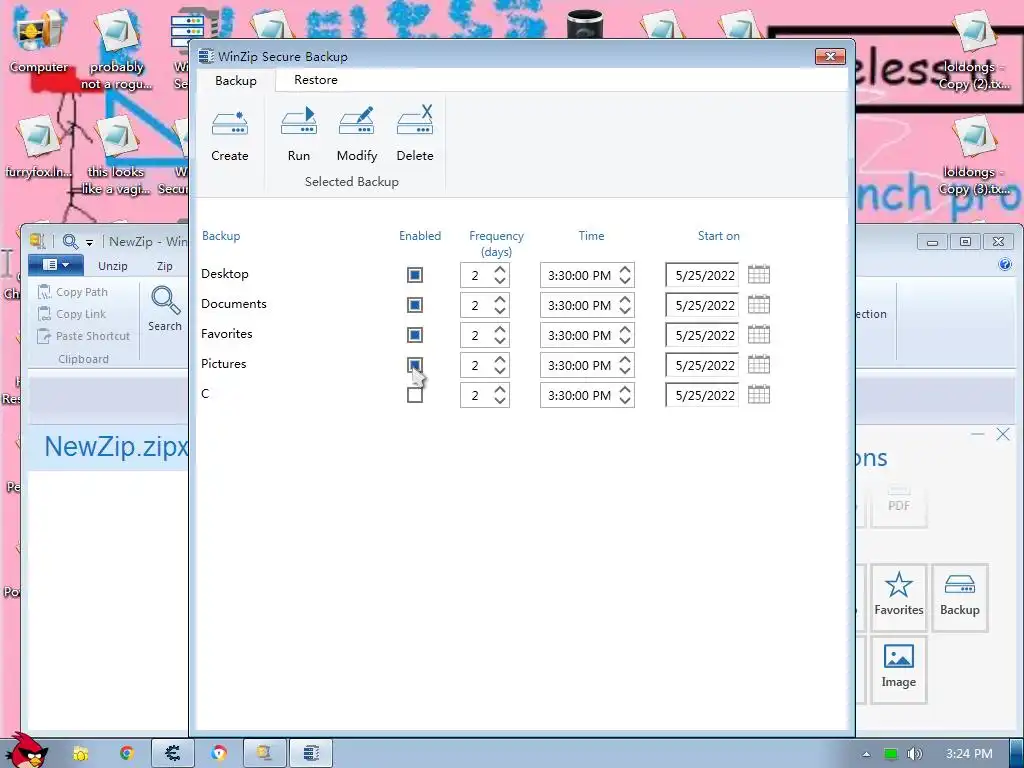The height and width of the screenshot is (768, 1024).
Task: Open calendar picker for Favorites backup
Action: (759, 335)
